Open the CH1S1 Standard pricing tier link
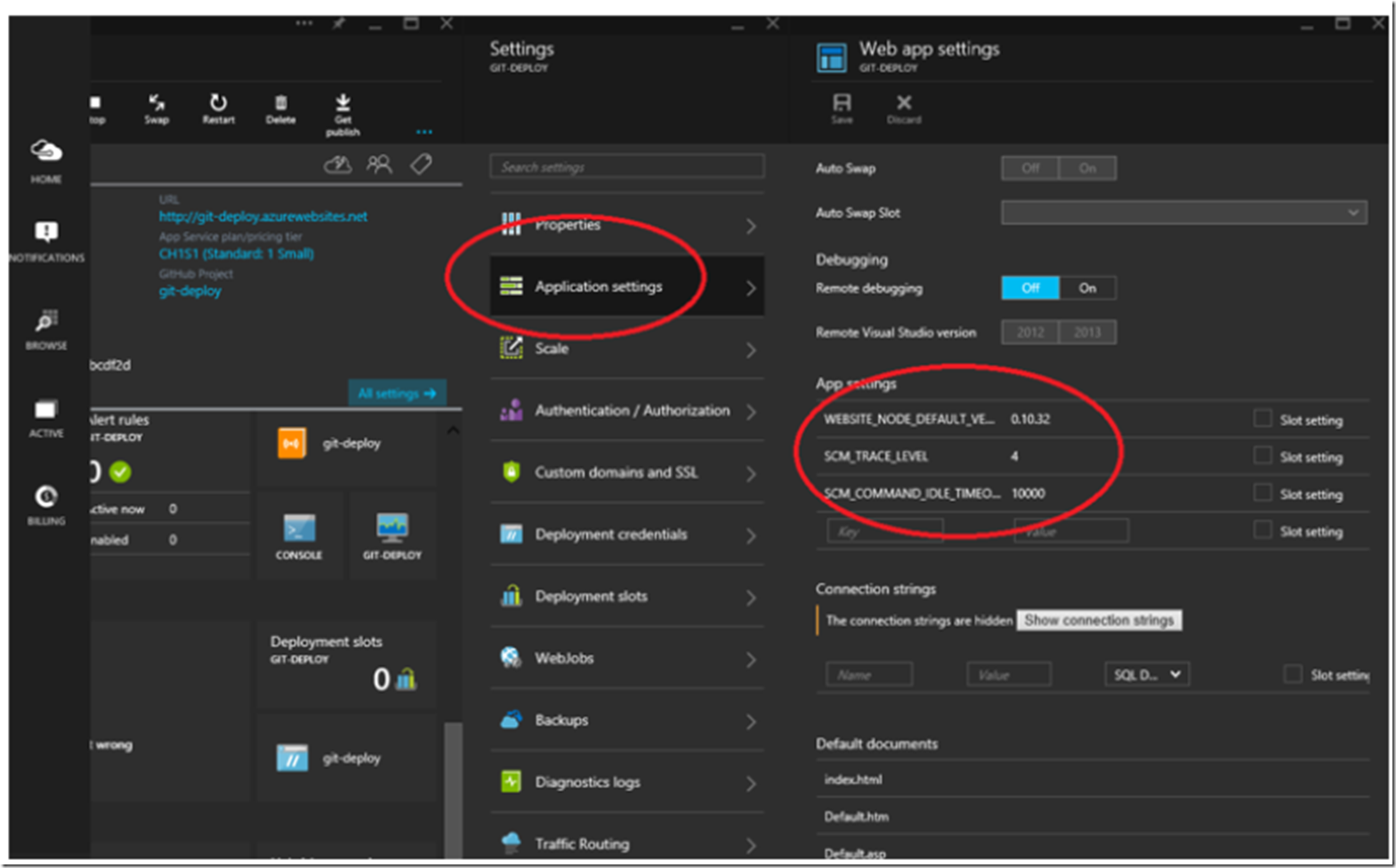The height and width of the screenshot is (868, 1396). coord(236,253)
